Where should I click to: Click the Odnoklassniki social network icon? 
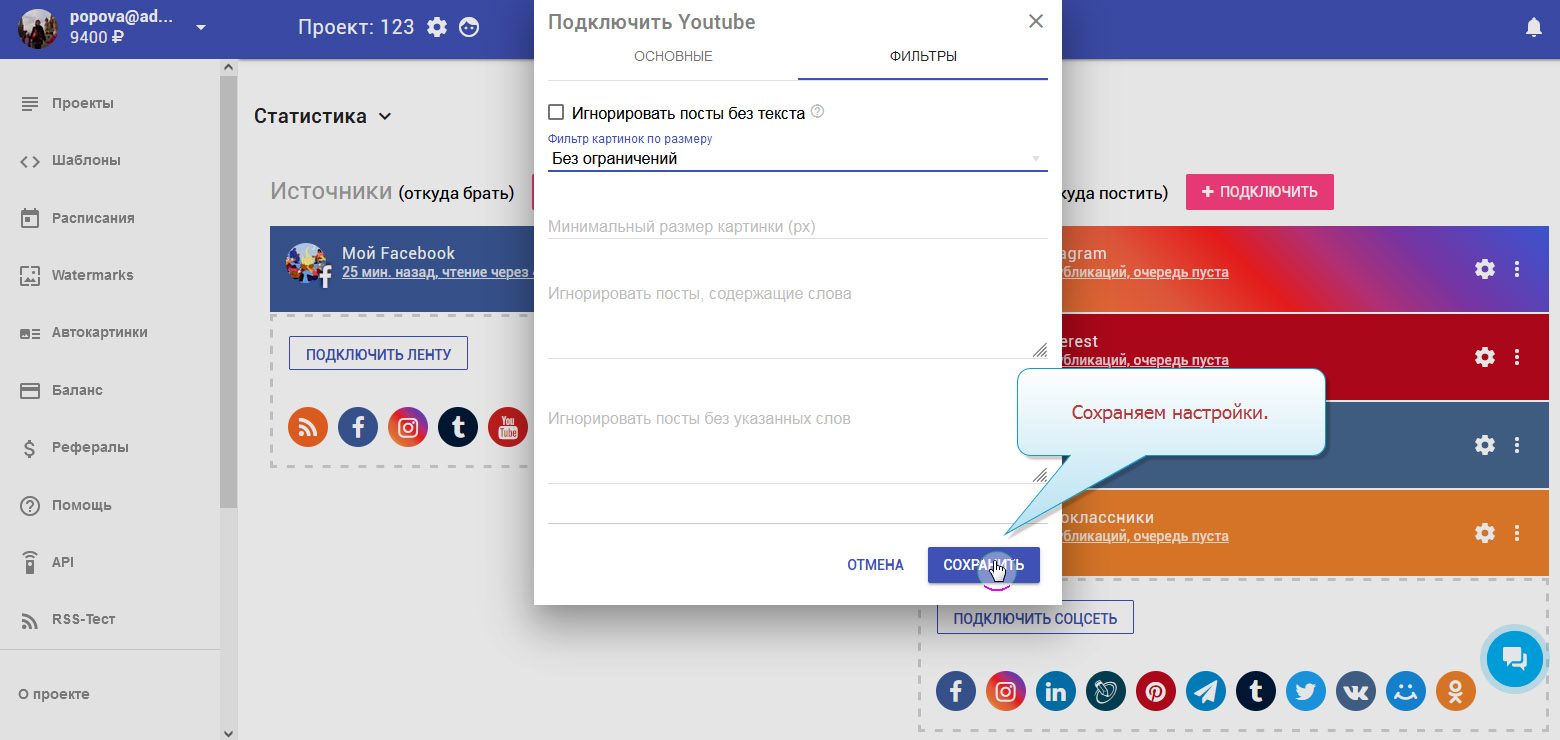pos(1456,691)
